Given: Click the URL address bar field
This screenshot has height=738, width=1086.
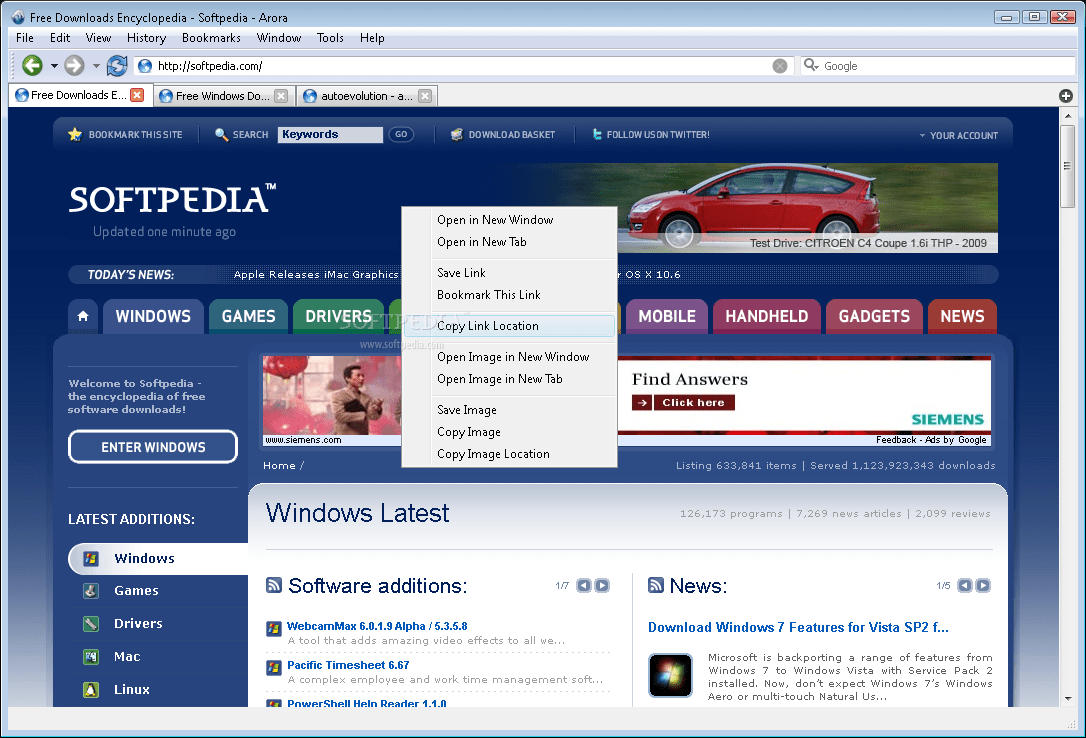Looking at the screenshot, I should (462, 66).
